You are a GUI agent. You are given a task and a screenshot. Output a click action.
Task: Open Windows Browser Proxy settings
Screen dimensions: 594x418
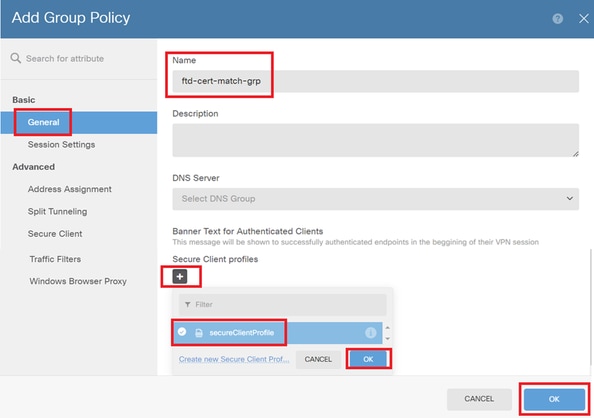coord(78,281)
